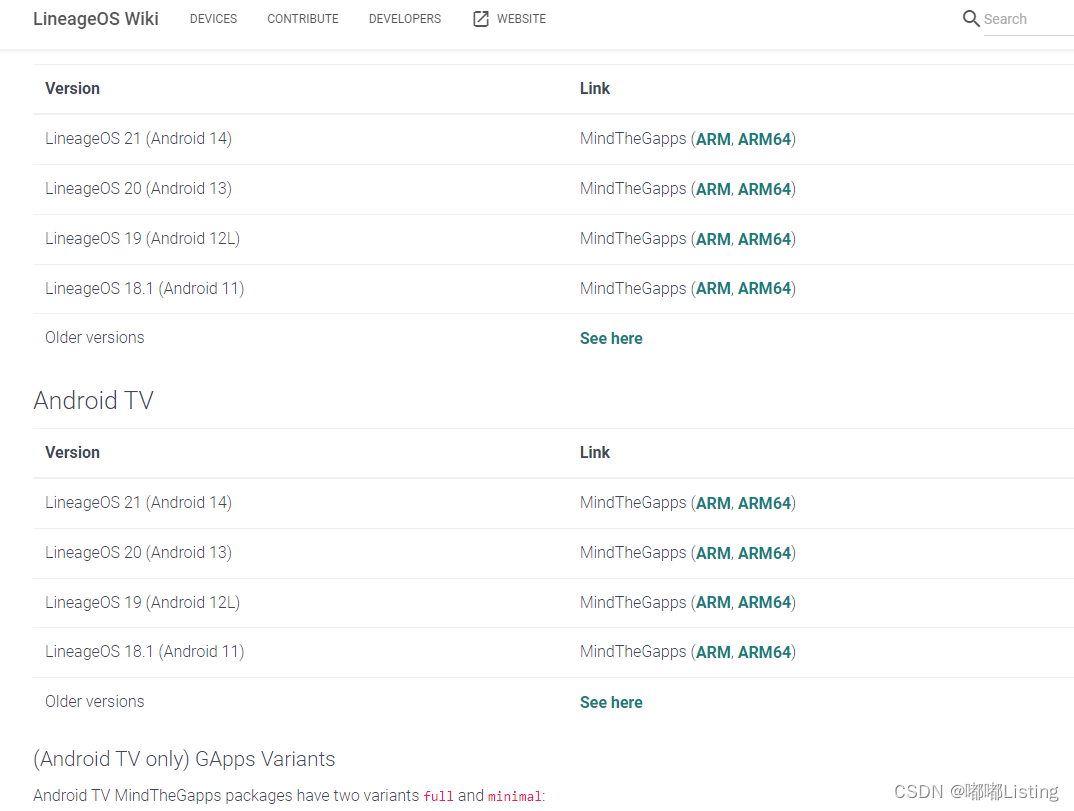Download ARM64 for Android TV LineageOS 20
This screenshot has height=811, width=1074.
pyautogui.click(x=764, y=553)
